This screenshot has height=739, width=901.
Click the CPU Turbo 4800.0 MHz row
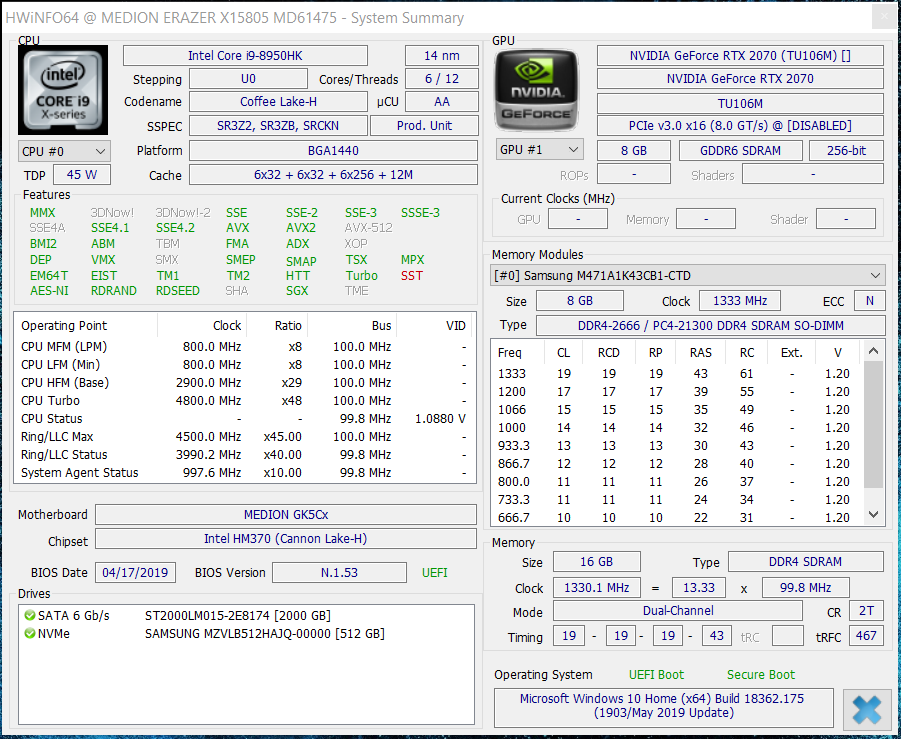pyautogui.click(x=245, y=401)
